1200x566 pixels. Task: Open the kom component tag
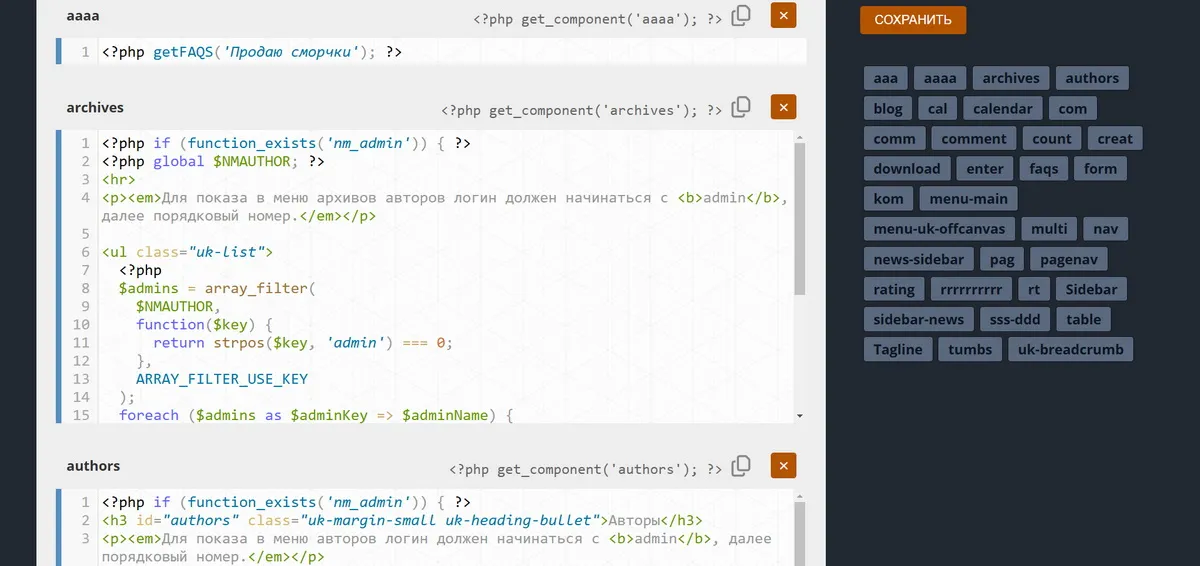pyautogui.click(x=888, y=199)
